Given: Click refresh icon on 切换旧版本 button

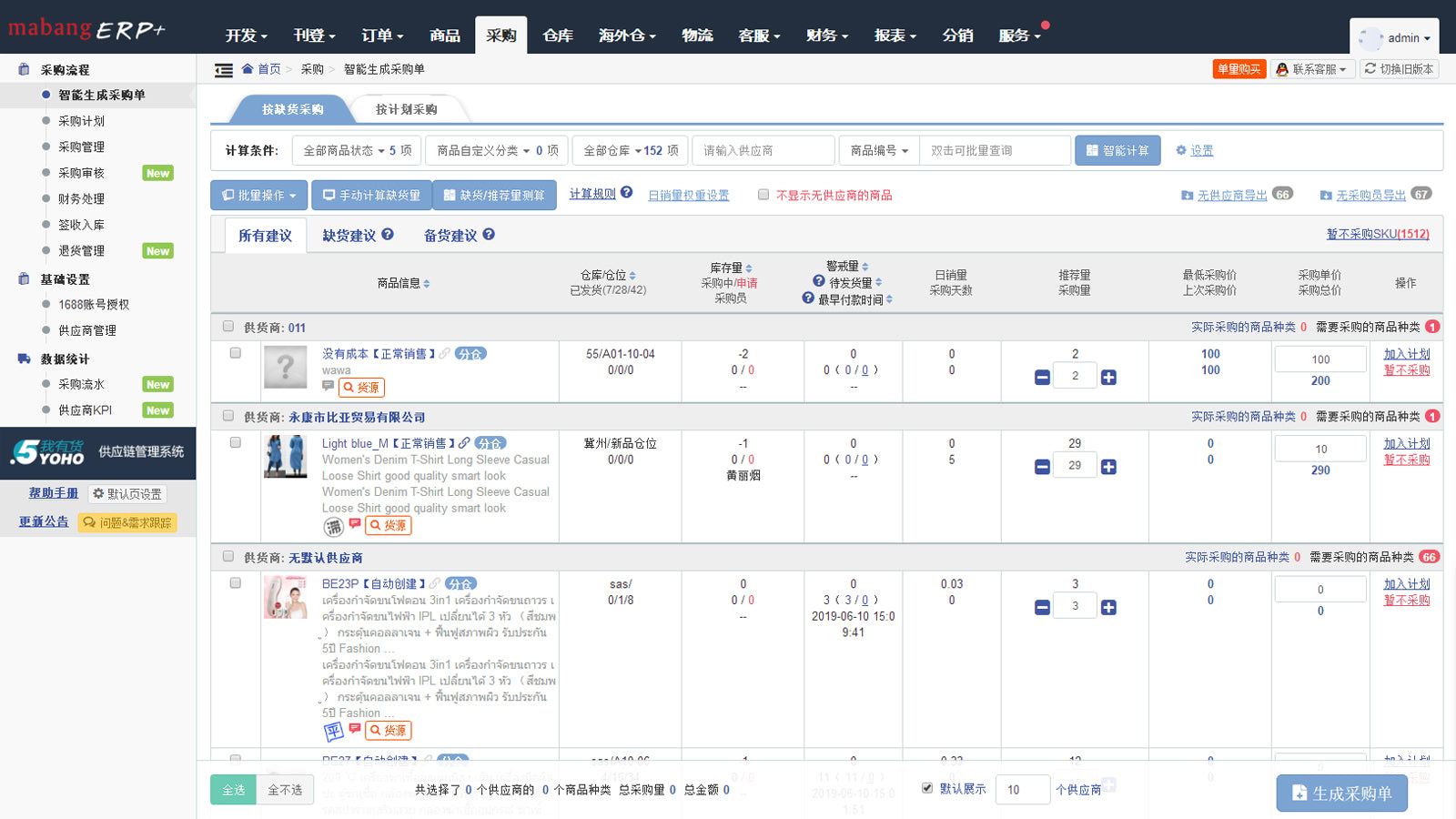Looking at the screenshot, I should click(x=1369, y=68).
